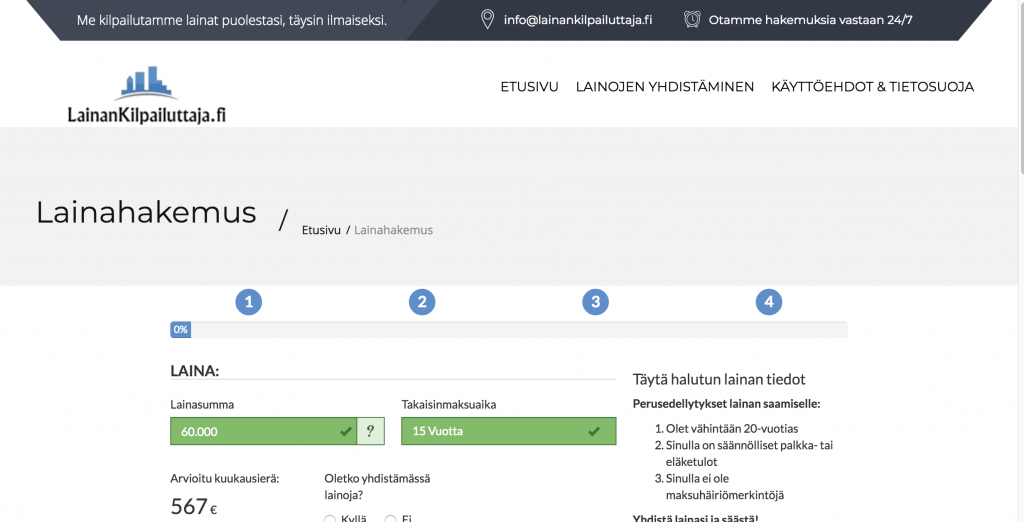Click the Lainahakemus breadcrumb text
Screen dimensions: 1024x522
(x=393, y=230)
